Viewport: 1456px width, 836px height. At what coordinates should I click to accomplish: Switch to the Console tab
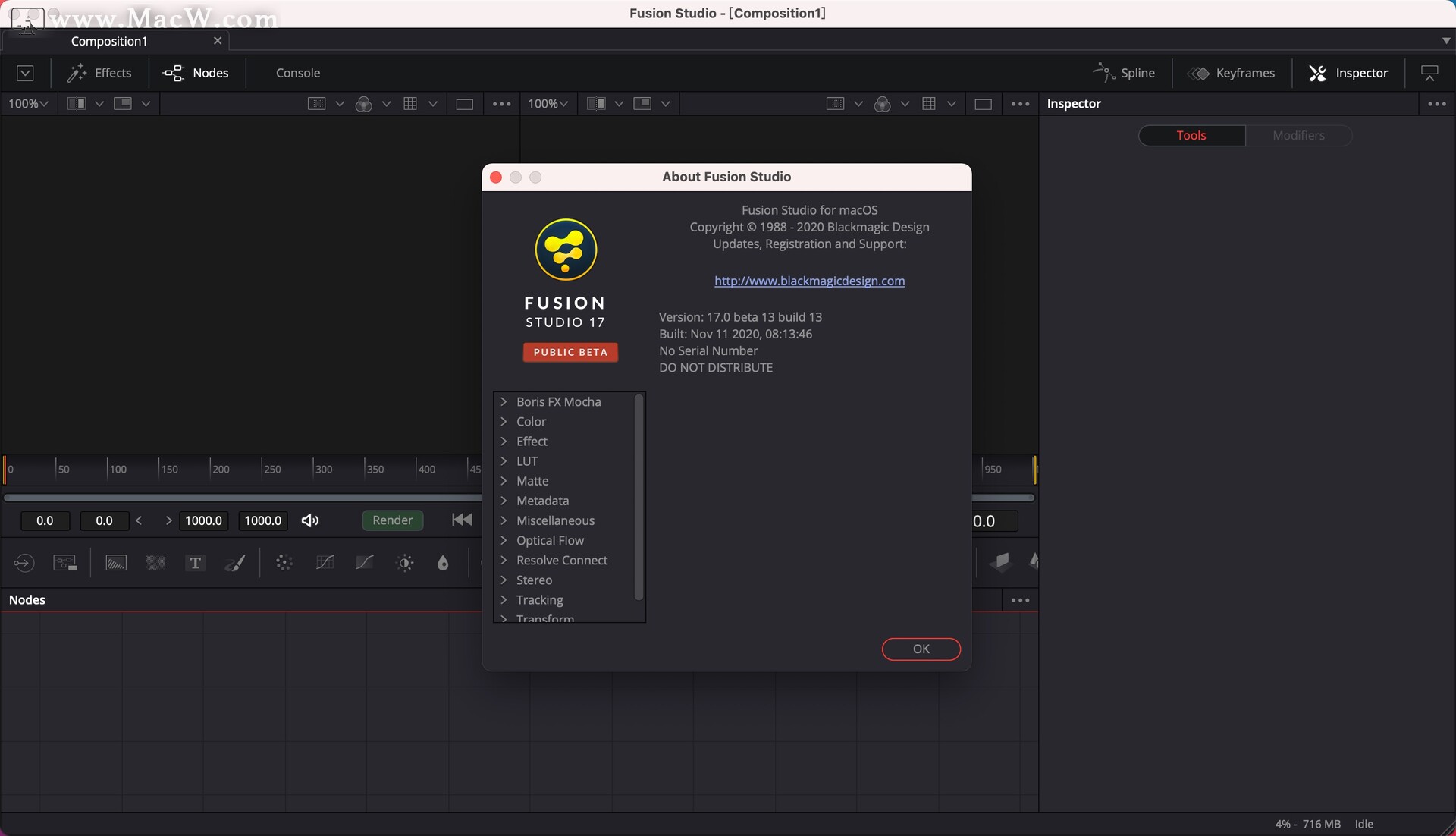click(298, 72)
